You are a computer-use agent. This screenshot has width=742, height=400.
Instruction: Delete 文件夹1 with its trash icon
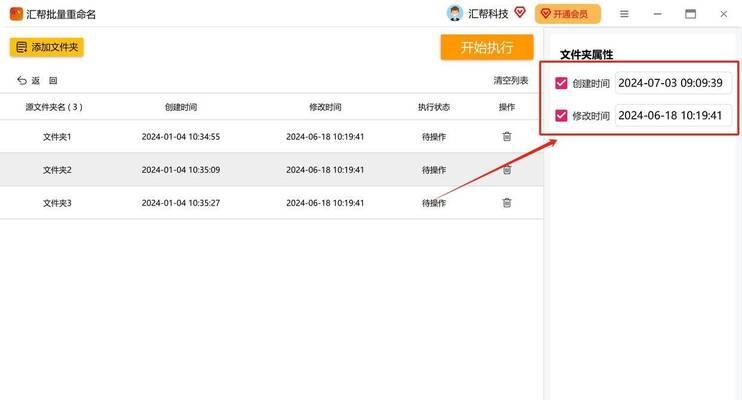point(507,136)
